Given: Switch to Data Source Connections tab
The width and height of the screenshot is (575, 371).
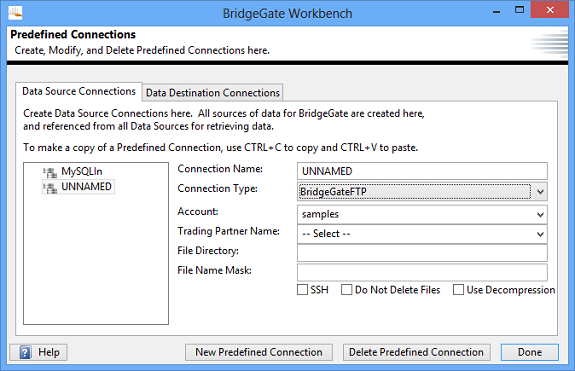Looking at the screenshot, I should pyautogui.click(x=79, y=91).
